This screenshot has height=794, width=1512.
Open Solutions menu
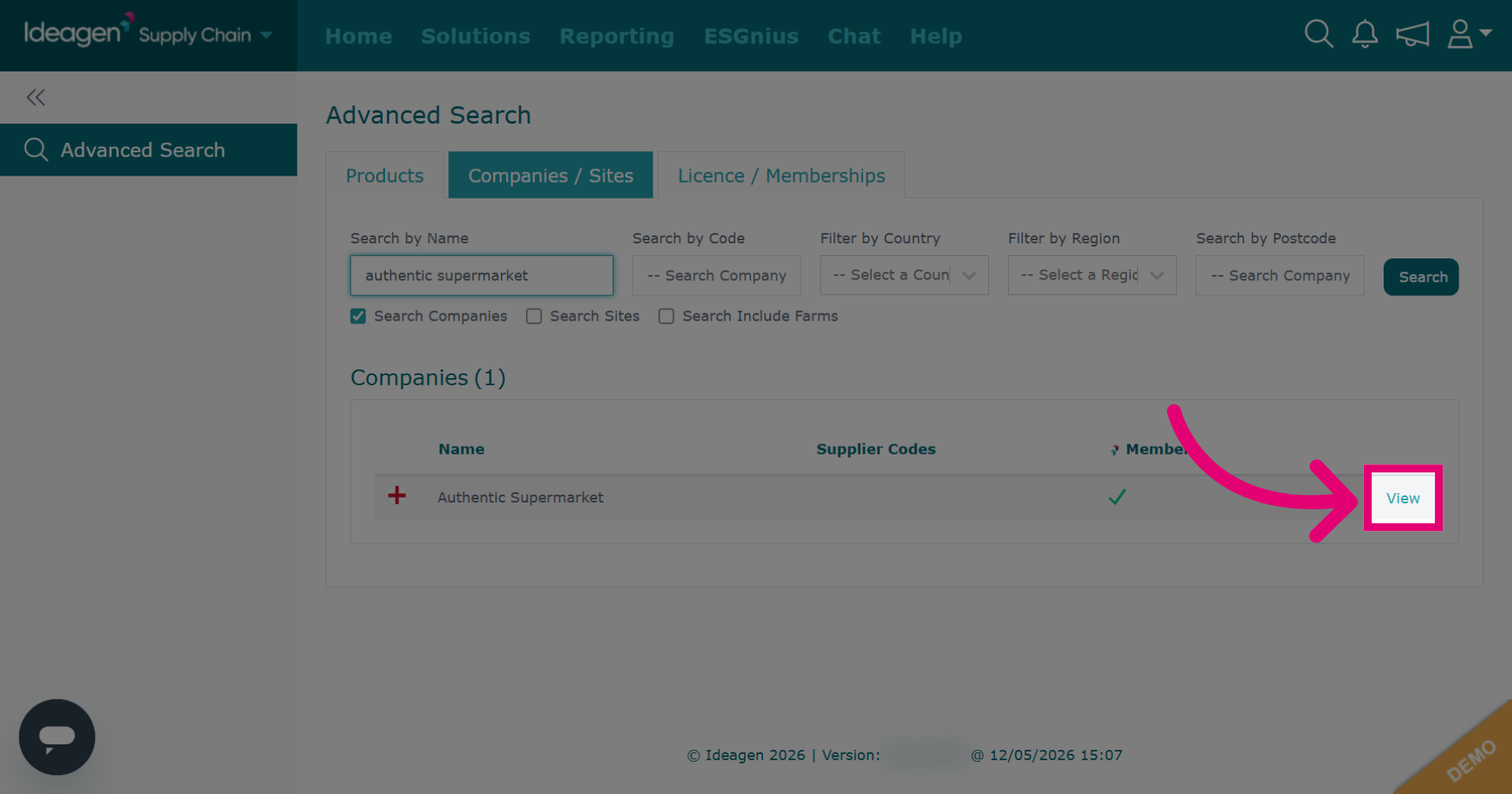[x=476, y=36]
